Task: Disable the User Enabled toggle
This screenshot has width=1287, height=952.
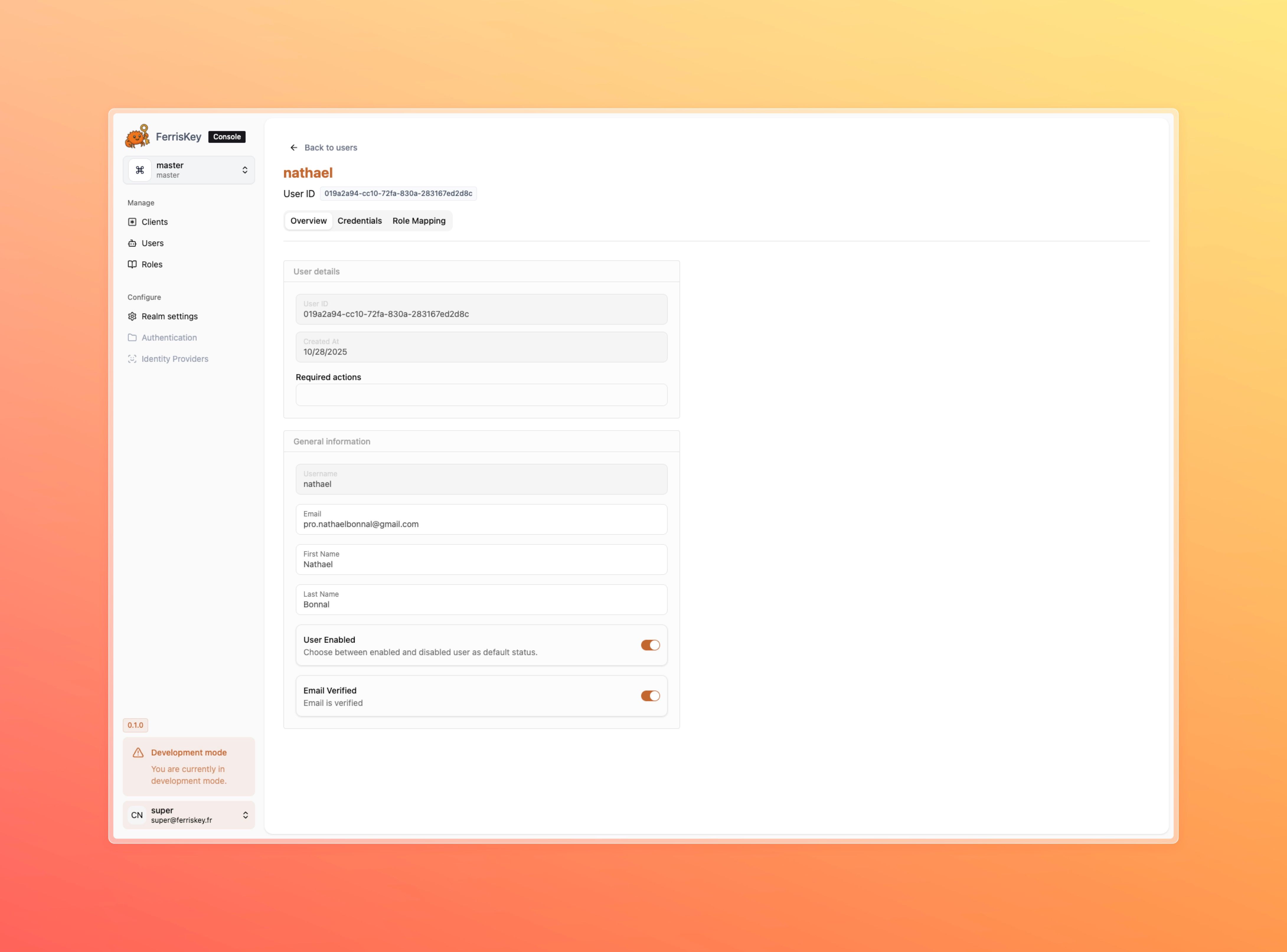Action: (x=650, y=645)
